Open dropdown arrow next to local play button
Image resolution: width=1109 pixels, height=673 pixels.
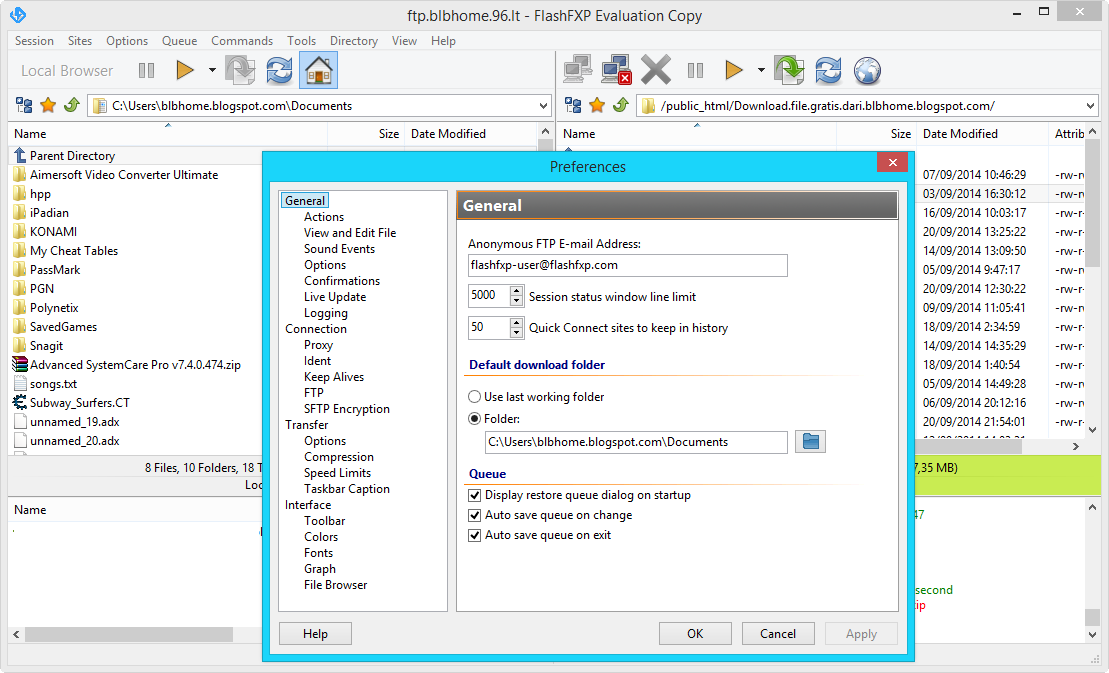click(x=211, y=70)
